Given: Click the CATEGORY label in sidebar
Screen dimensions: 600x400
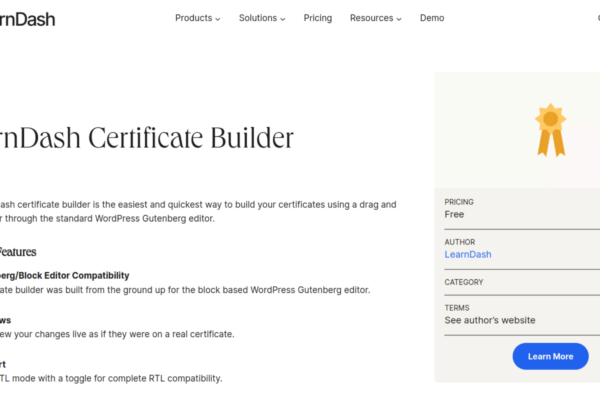Looking at the screenshot, I should pos(464,282).
